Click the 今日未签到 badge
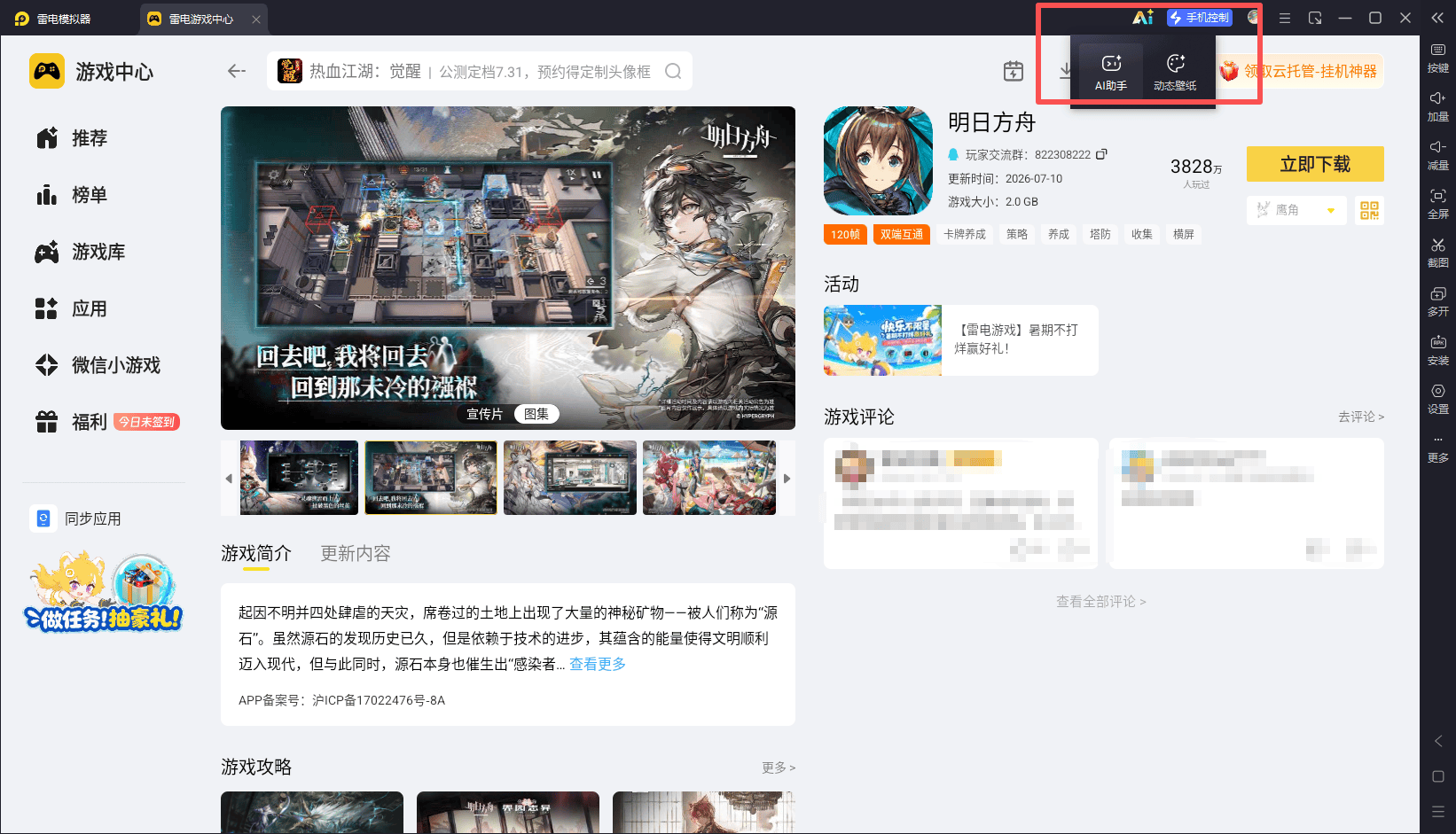 147,422
